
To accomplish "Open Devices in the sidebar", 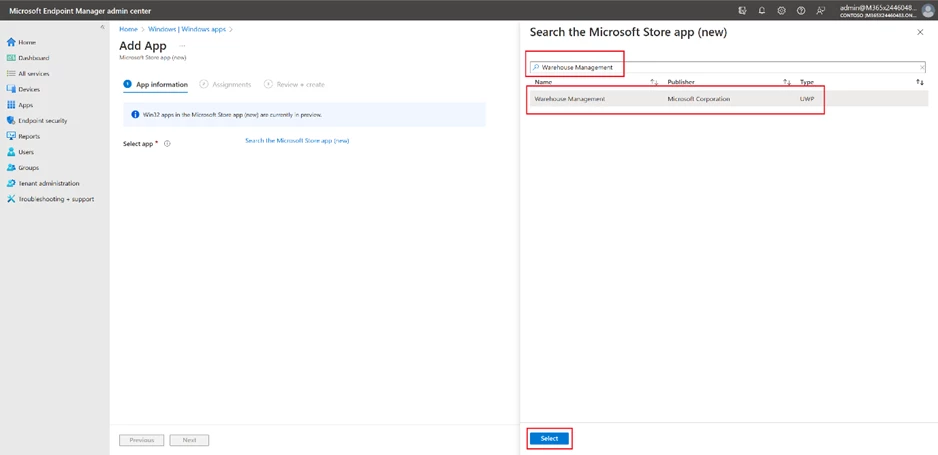I will (x=24, y=89).
